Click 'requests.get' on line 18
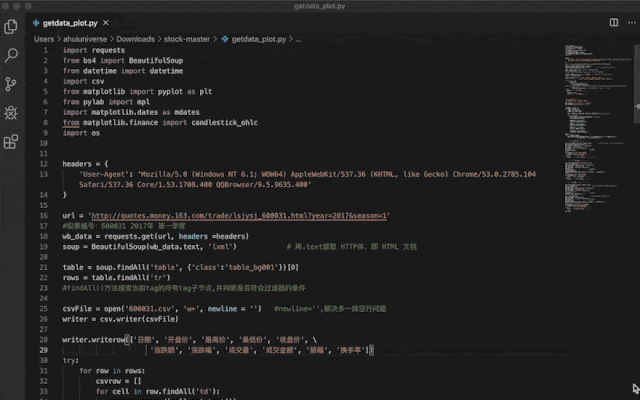Viewport: 640px width, 400px height. click(127, 236)
